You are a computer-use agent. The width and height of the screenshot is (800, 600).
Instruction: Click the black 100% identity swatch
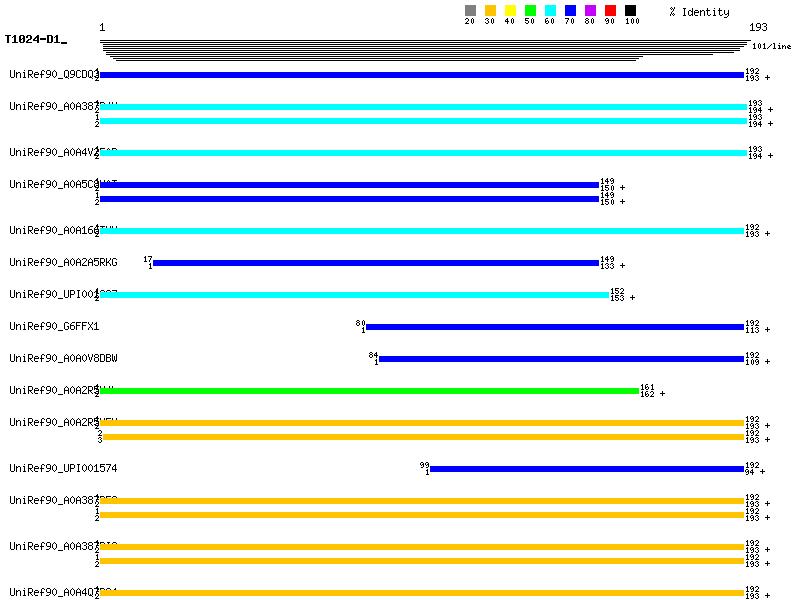630,11
